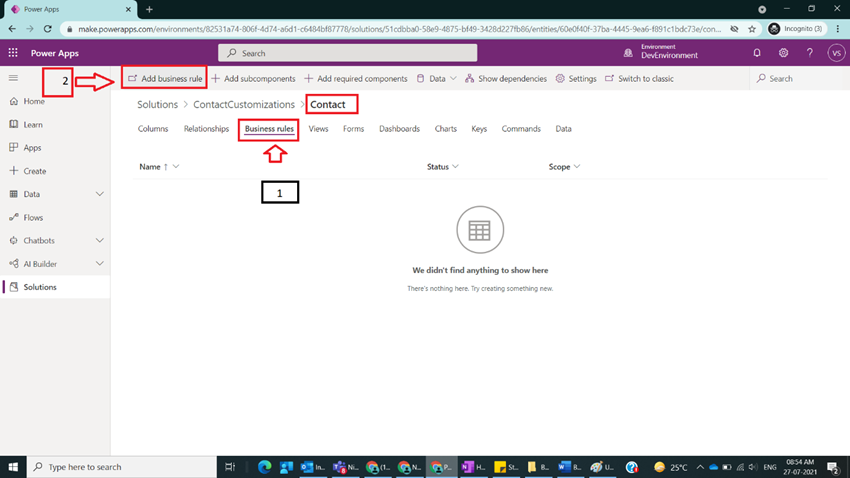This screenshot has height=478, width=850.
Task: Click ContactCustomizations breadcrumb link
Action: (244, 105)
